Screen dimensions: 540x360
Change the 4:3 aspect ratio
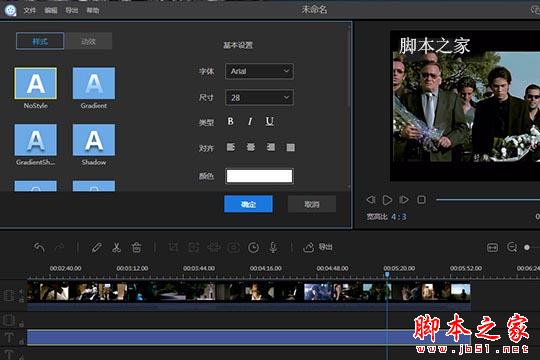(x=398, y=217)
